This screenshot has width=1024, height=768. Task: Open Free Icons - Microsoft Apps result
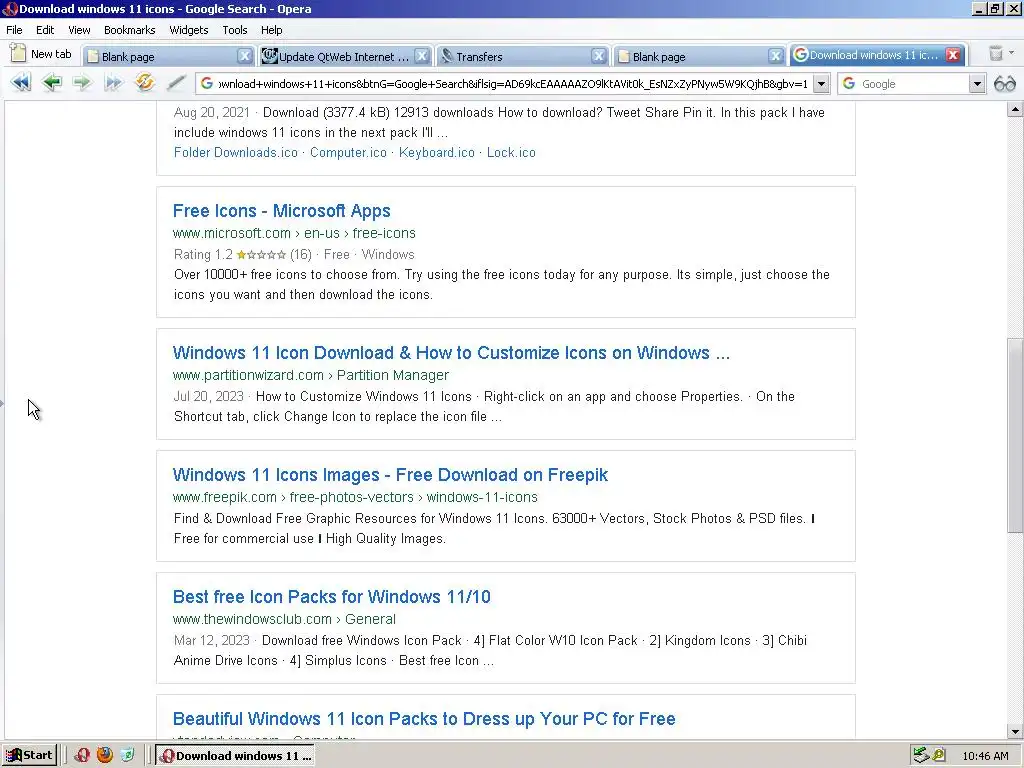pos(281,211)
